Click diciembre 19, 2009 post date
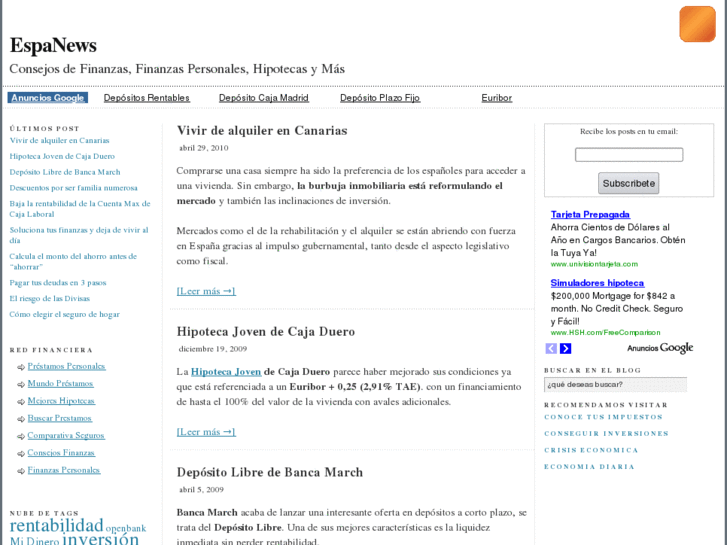 click(x=213, y=349)
